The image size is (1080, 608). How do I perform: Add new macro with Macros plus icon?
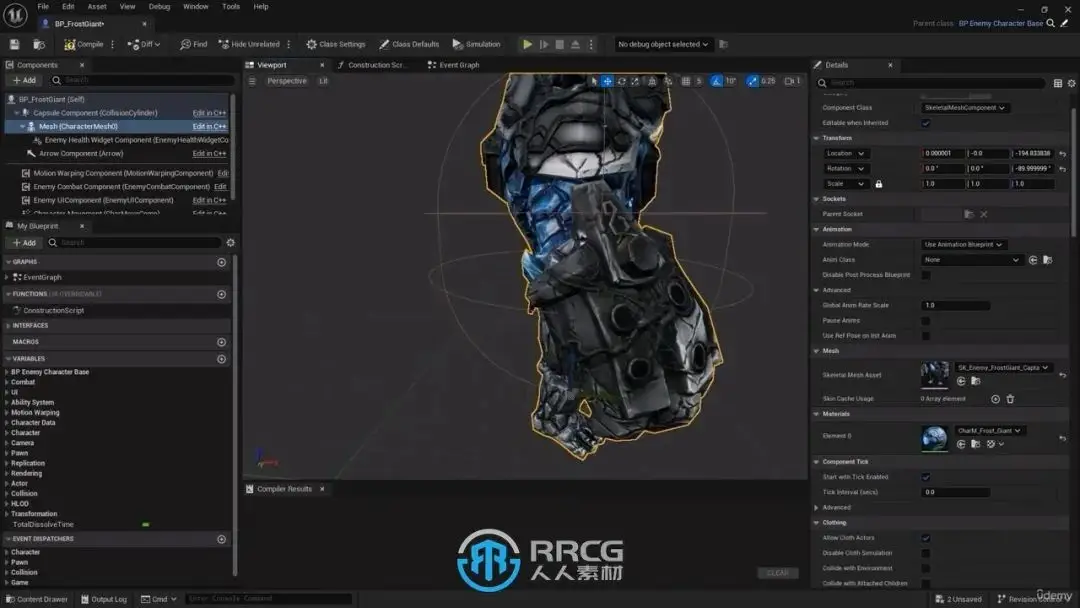tap(221, 342)
